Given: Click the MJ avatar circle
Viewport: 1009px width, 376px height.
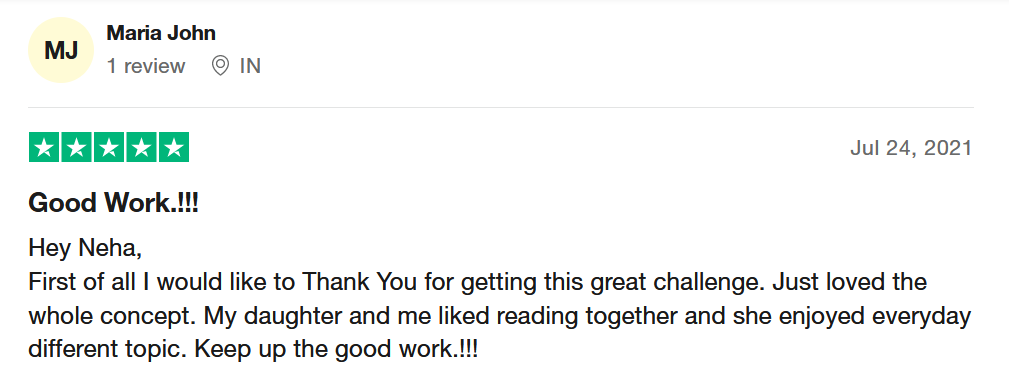Looking at the screenshot, I should click(61, 50).
